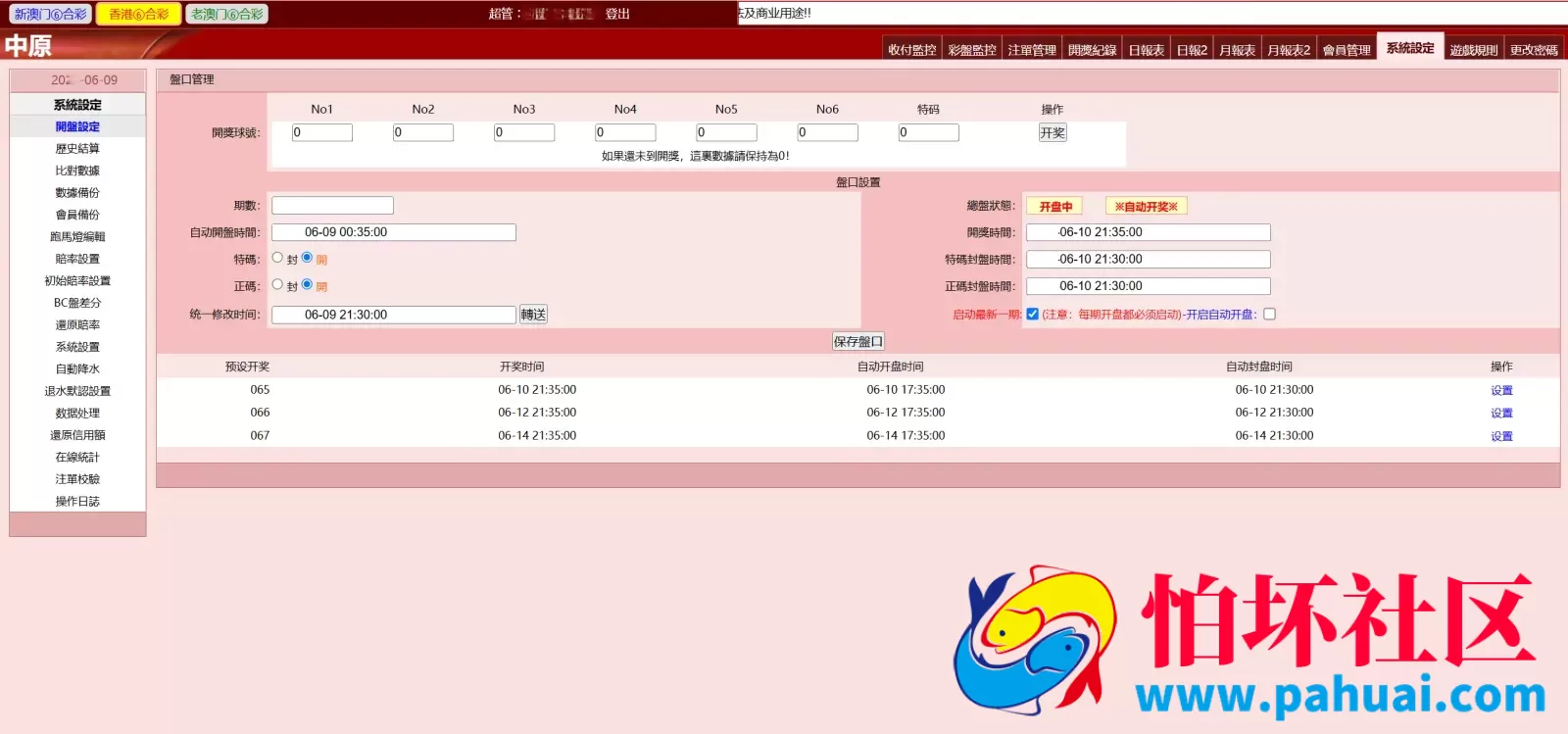Select 系統設定 top menu tab
Image resolution: width=1568 pixels, height=734 pixels.
[x=1410, y=47]
